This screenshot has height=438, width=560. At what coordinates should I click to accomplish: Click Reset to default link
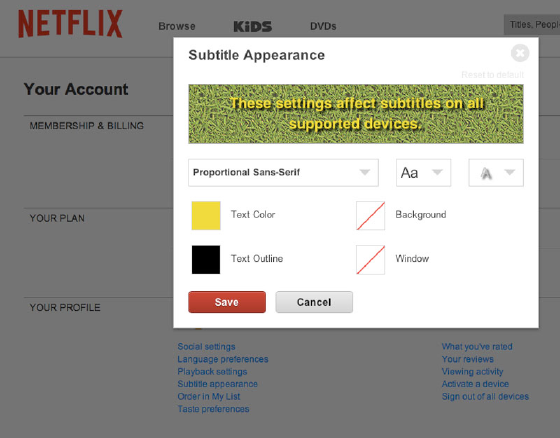click(x=492, y=75)
